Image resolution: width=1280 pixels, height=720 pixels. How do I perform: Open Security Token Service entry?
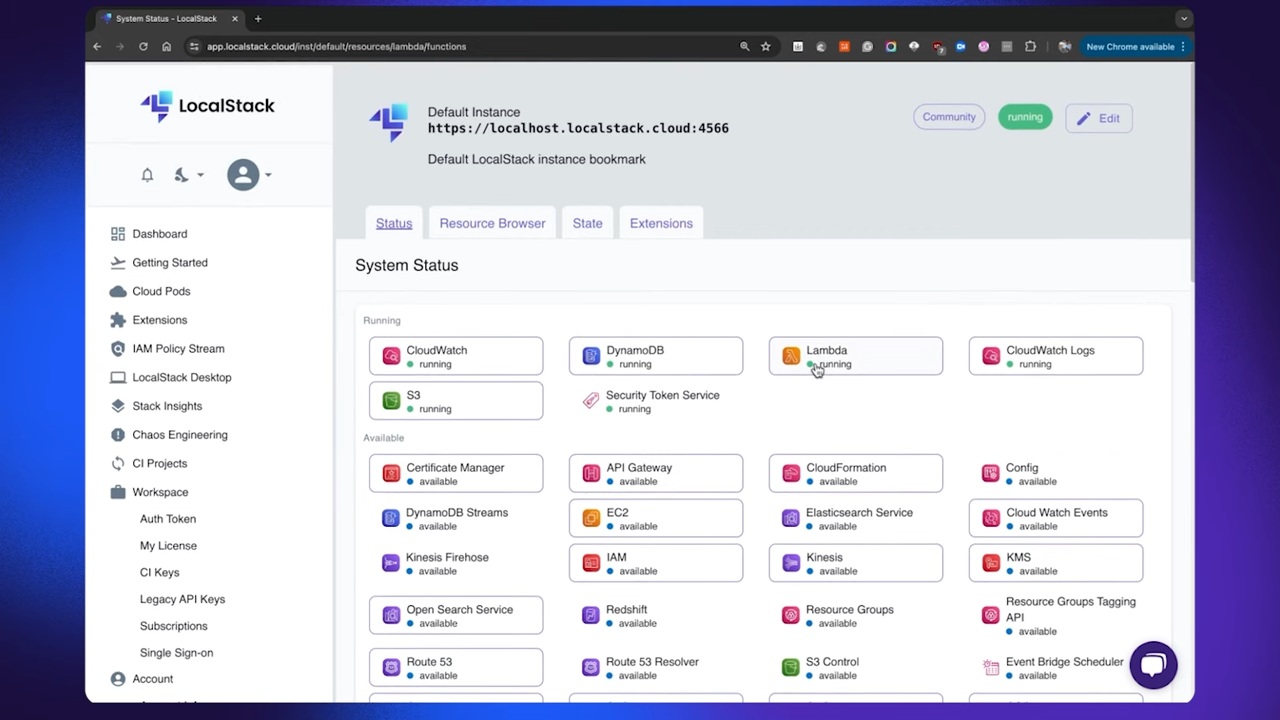click(x=656, y=401)
